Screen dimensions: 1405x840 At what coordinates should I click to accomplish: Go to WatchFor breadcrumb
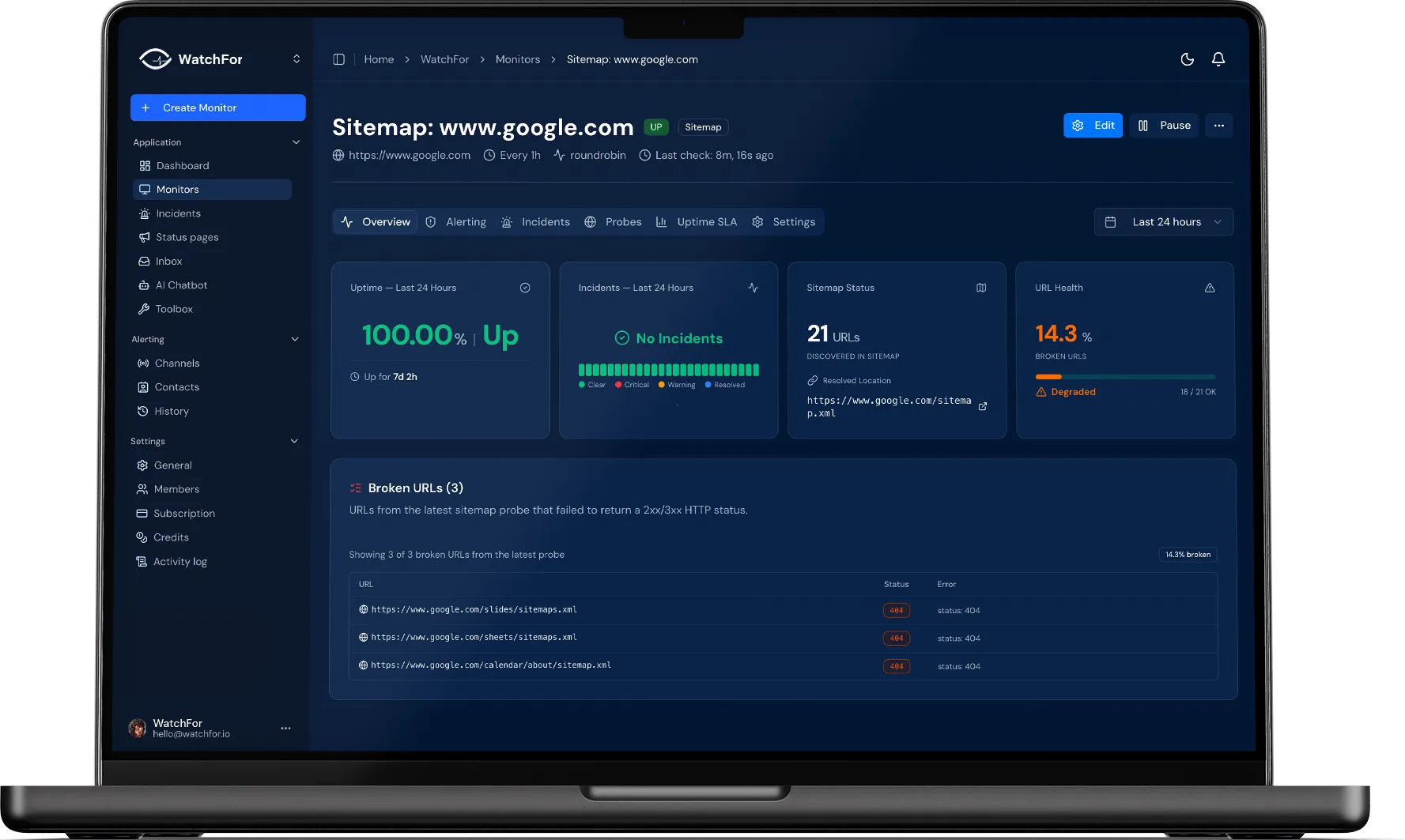point(444,59)
